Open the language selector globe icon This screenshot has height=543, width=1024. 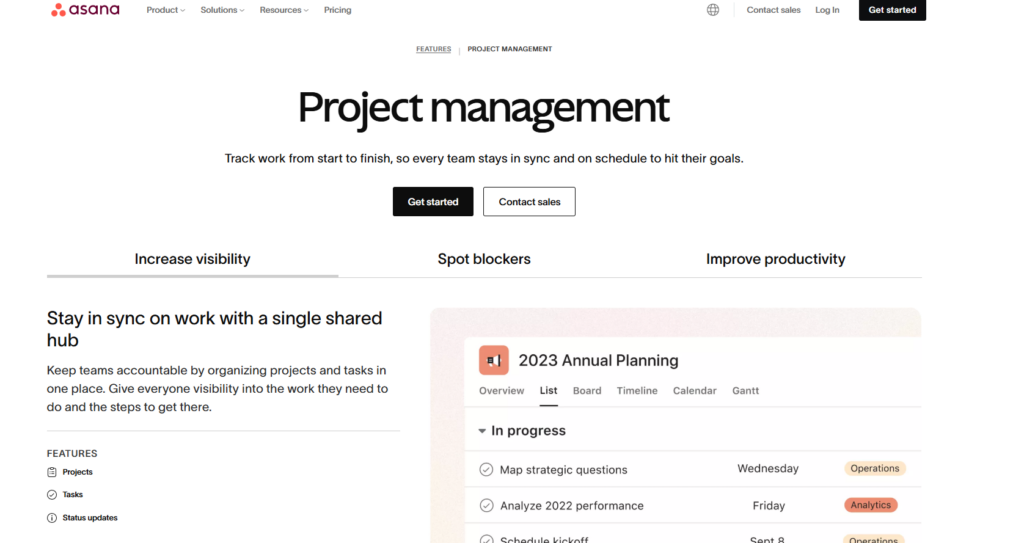[x=713, y=10]
